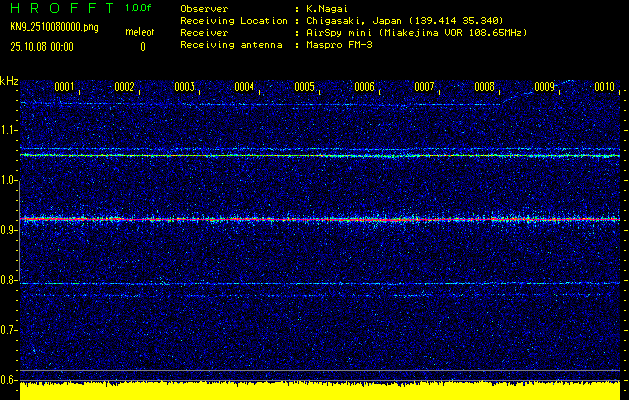Click the Maspro FM-3 antenna text
The height and width of the screenshot is (400, 629).
point(341,46)
